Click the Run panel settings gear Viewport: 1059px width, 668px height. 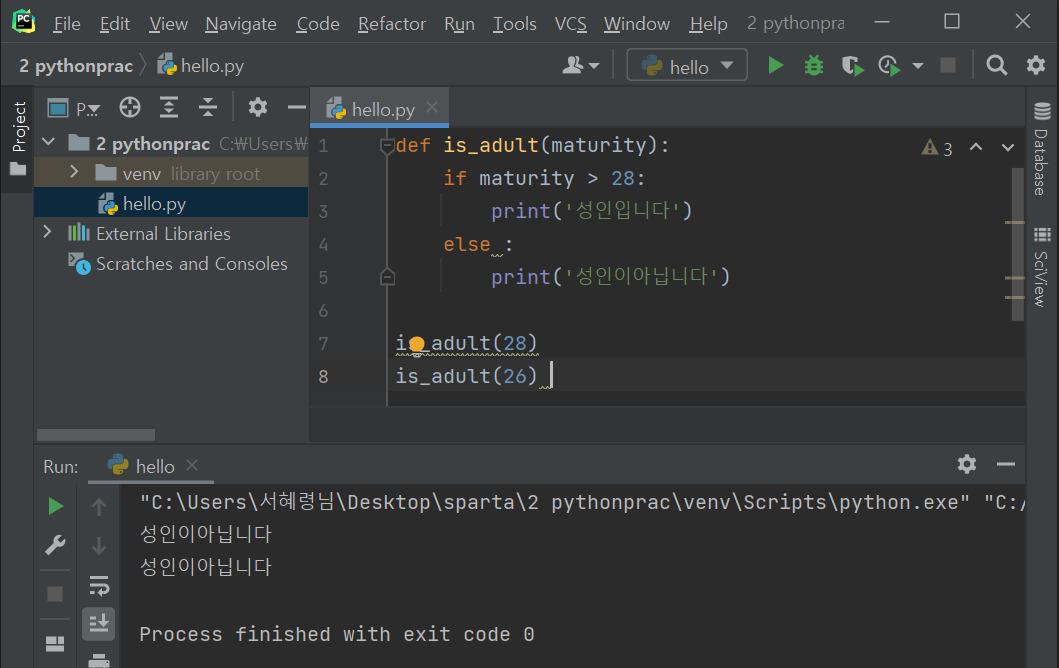coord(966,464)
